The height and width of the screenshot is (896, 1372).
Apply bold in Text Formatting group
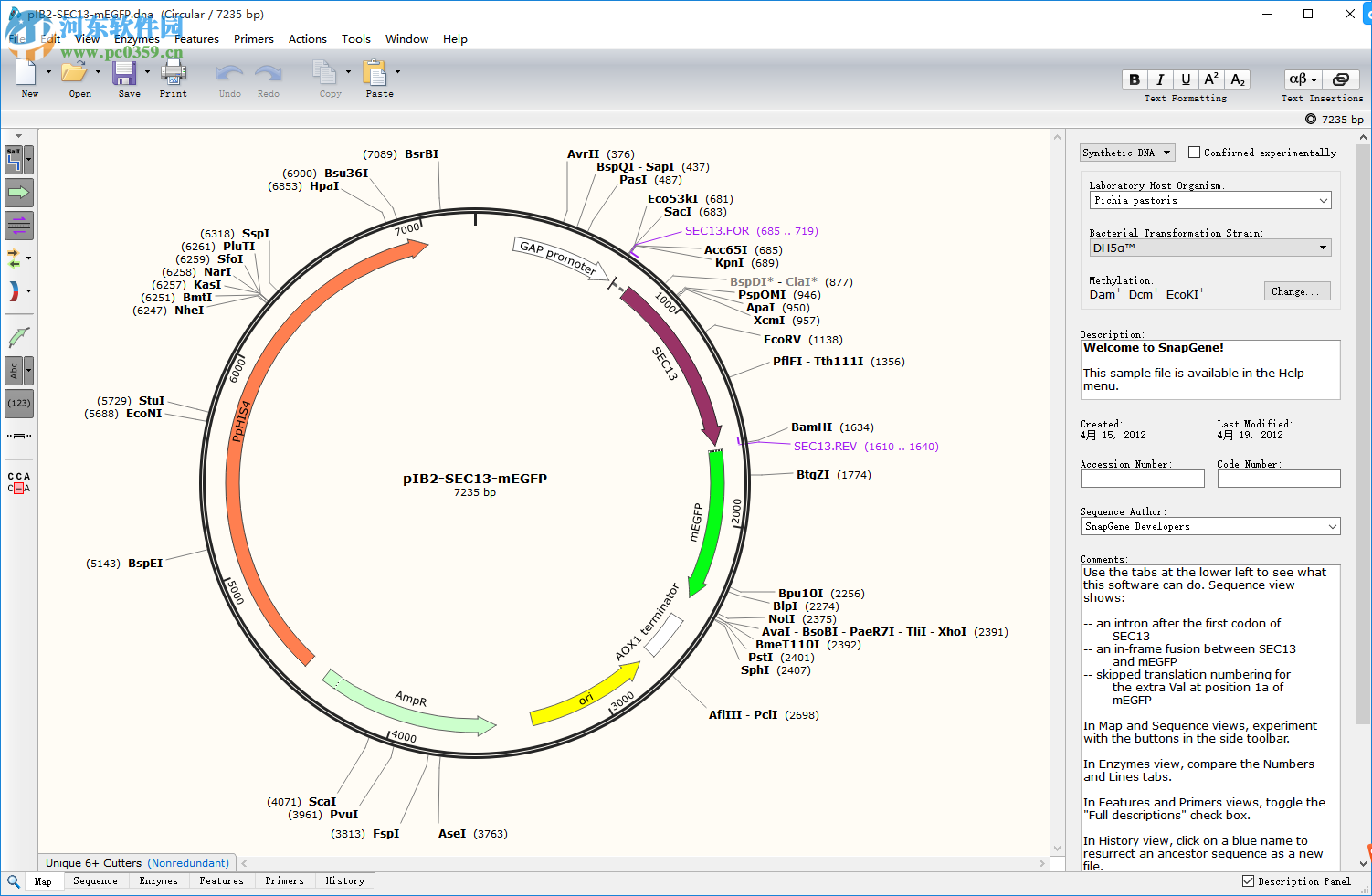pos(1134,79)
